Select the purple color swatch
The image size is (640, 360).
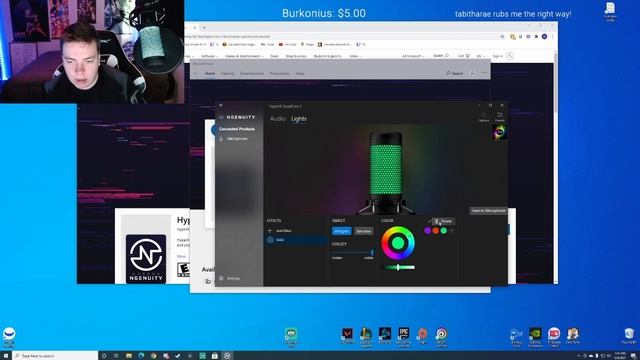click(x=427, y=231)
